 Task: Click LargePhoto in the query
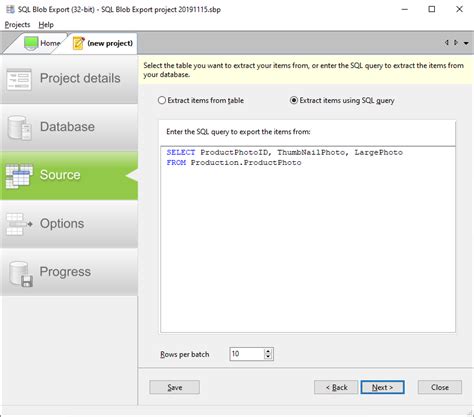379,152
